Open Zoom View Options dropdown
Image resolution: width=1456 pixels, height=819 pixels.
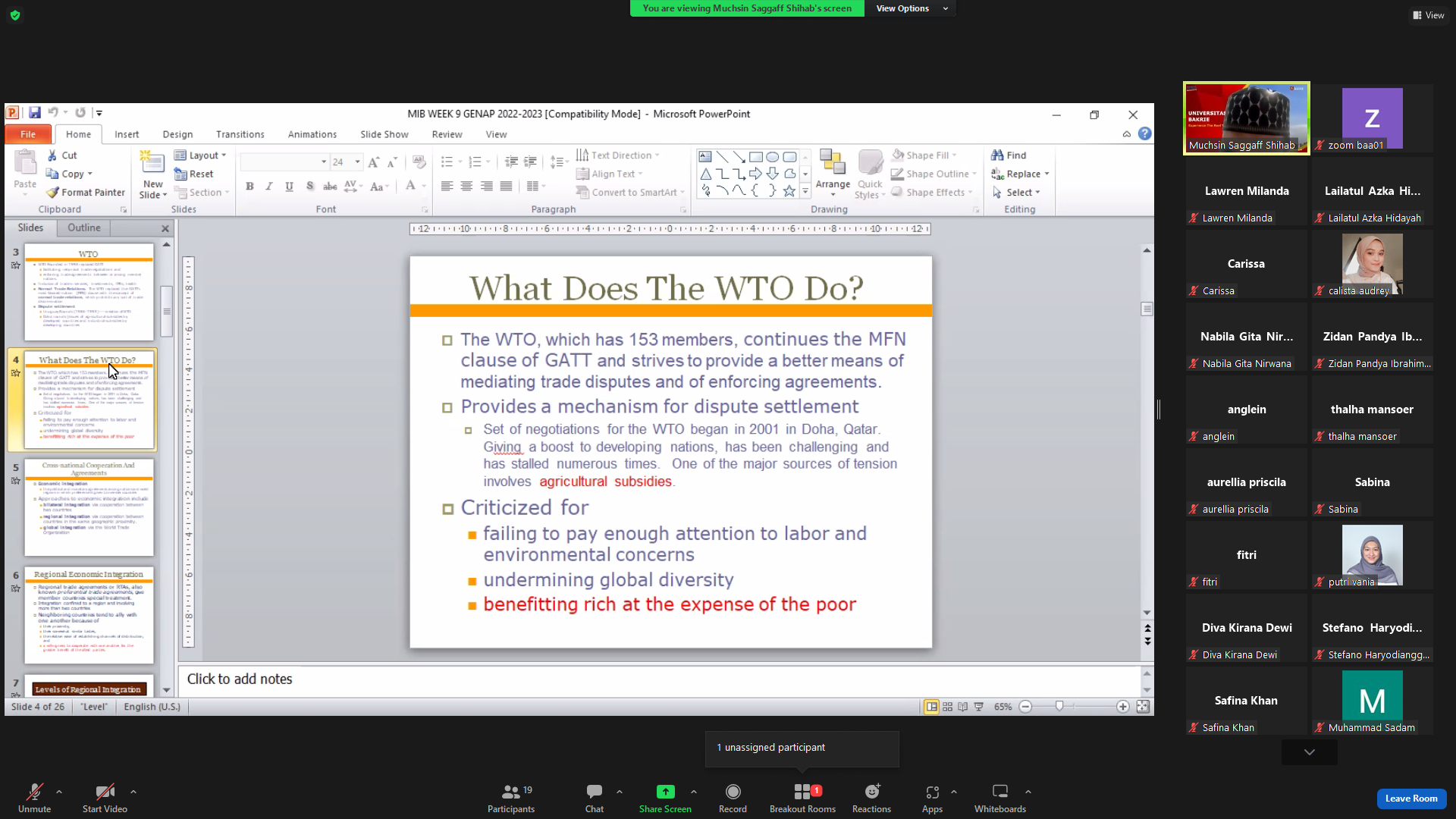pos(912,8)
